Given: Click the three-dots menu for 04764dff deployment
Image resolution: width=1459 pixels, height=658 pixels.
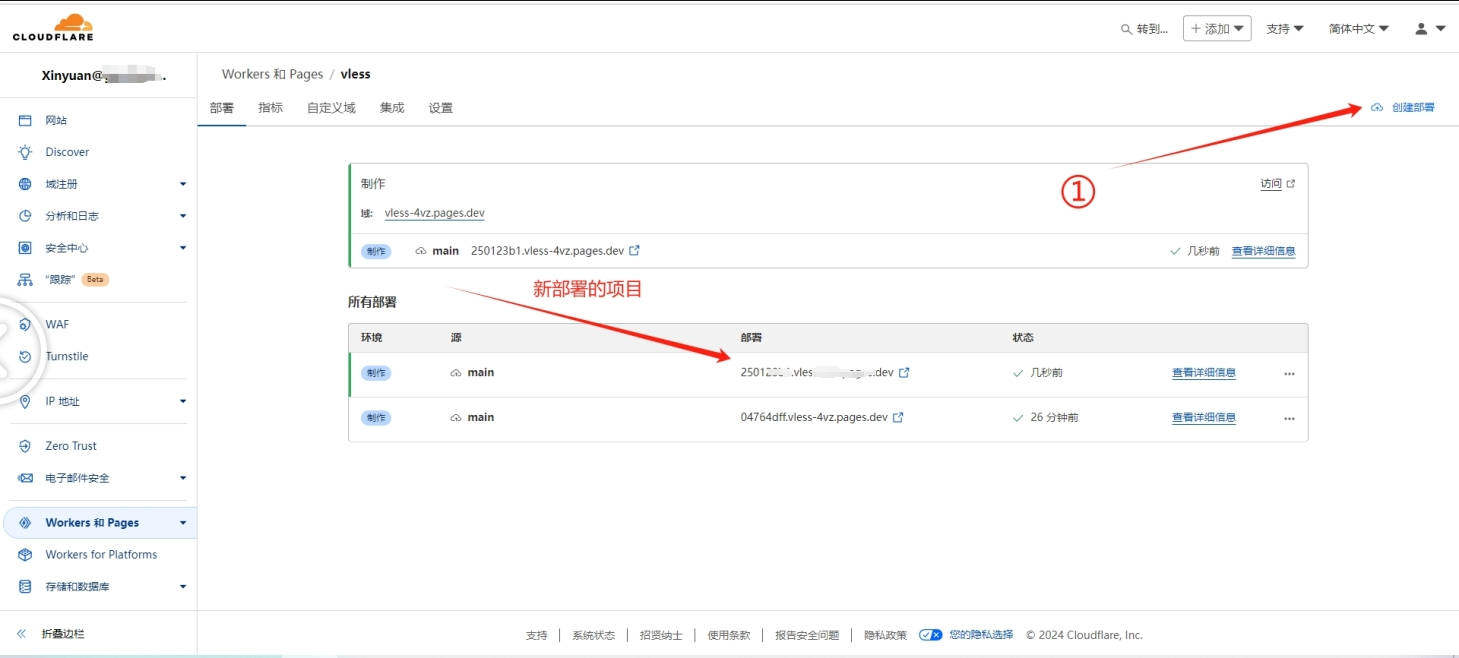Looking at the screenshot, I should pos(1289,418).
